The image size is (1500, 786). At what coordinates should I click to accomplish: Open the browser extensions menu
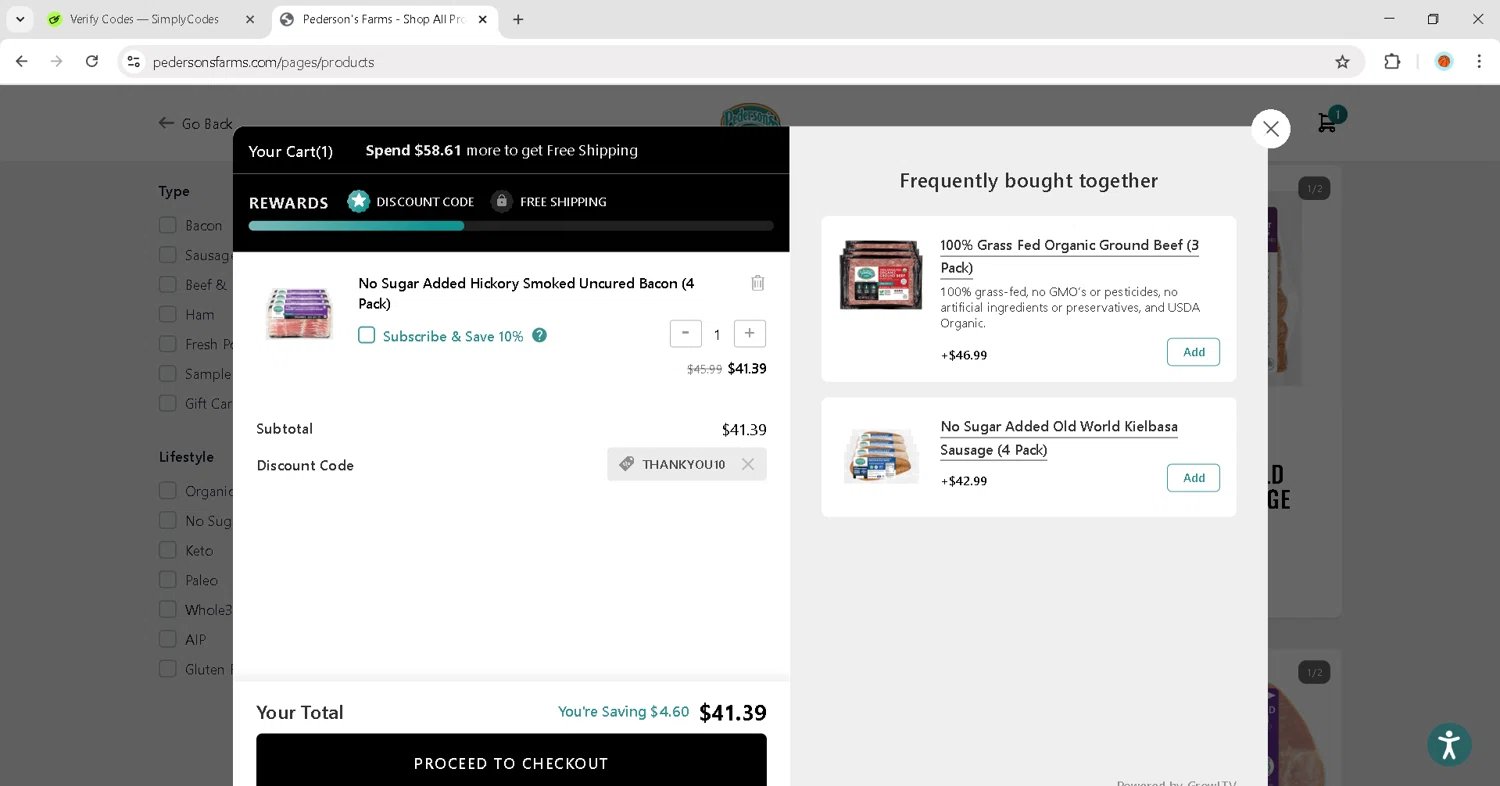(x=1392, y=62)
